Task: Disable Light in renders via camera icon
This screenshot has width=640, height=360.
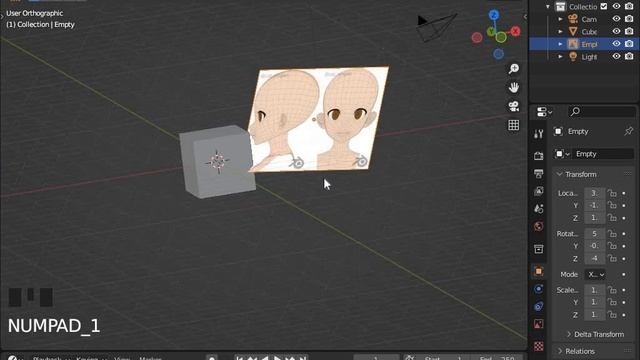Action: coord(629,56)
